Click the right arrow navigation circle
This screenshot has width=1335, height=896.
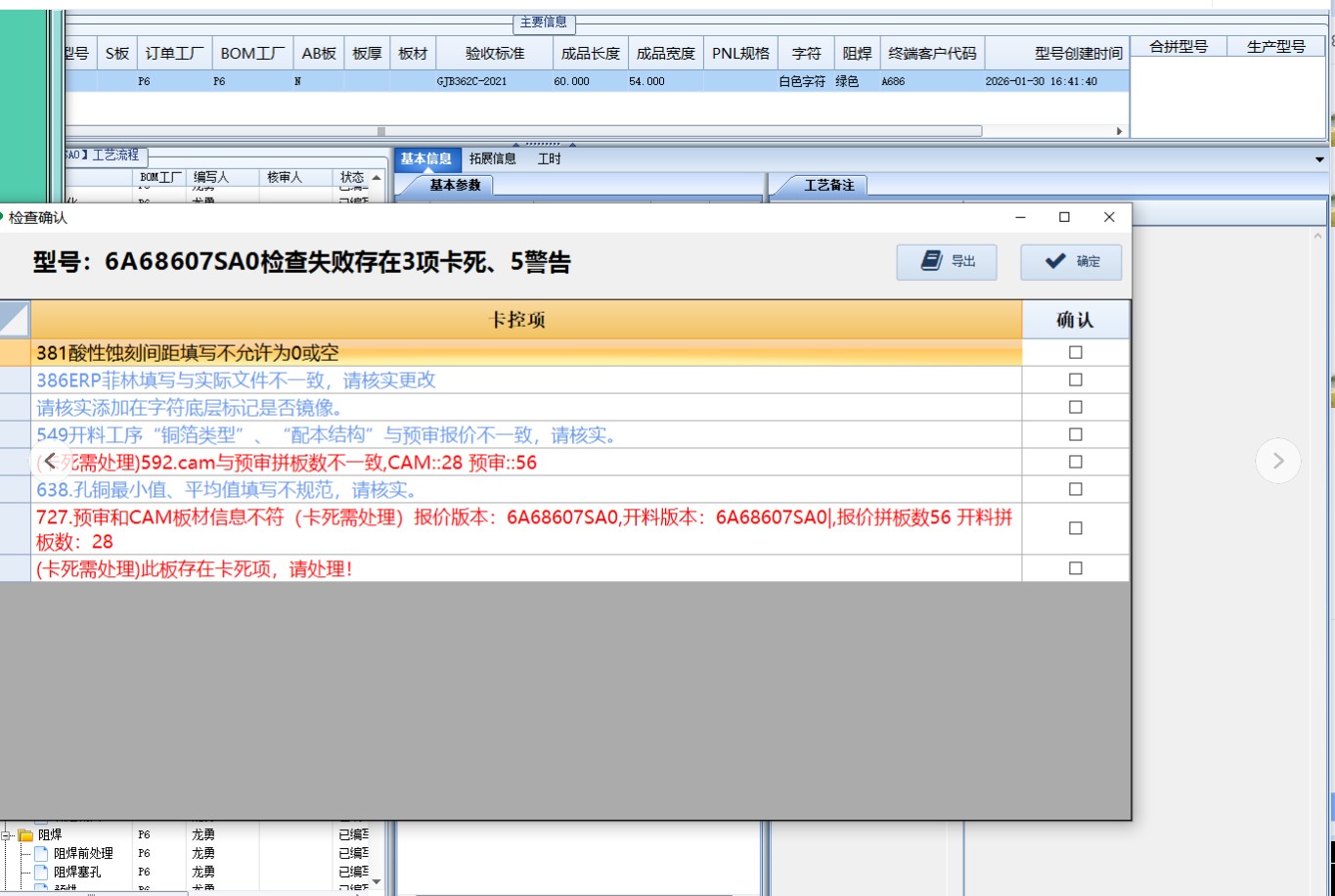(x=1278, y=461)
